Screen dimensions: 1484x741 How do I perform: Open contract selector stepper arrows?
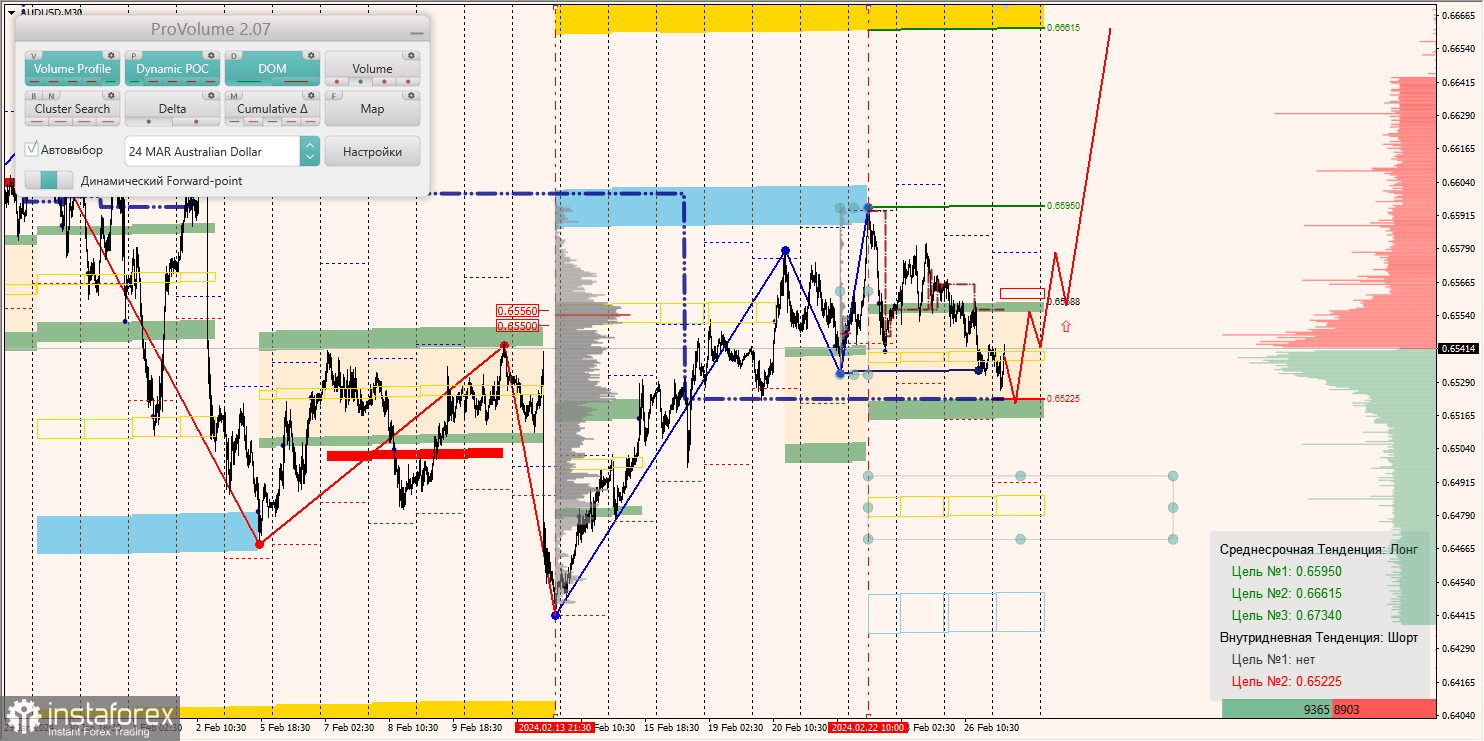click(309, 151)
